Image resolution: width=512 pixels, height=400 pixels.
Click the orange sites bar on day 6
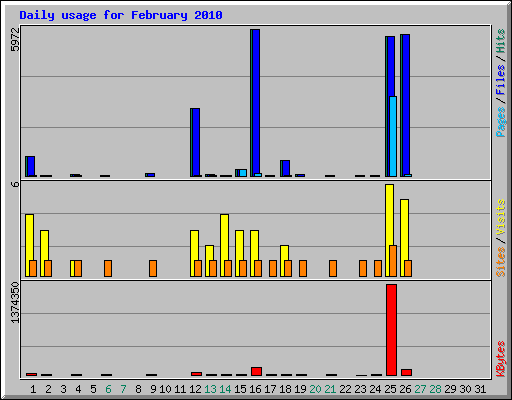tap(108, 268)
